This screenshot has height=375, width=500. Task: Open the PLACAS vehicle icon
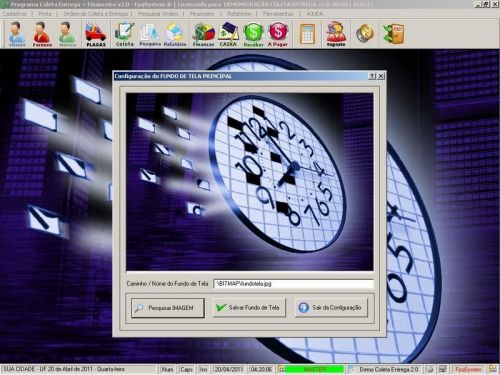coord(96,34)
